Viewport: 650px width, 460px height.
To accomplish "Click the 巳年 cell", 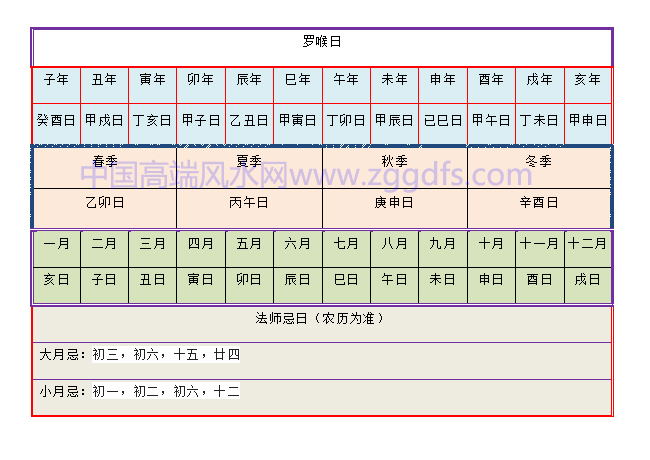I will tap(298, 85).
